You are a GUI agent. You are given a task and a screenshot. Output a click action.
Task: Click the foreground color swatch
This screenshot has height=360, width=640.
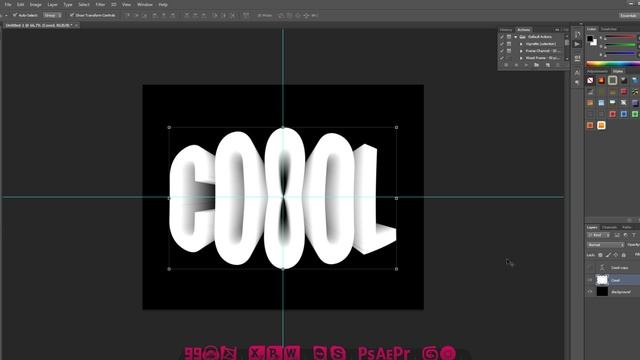590,39
